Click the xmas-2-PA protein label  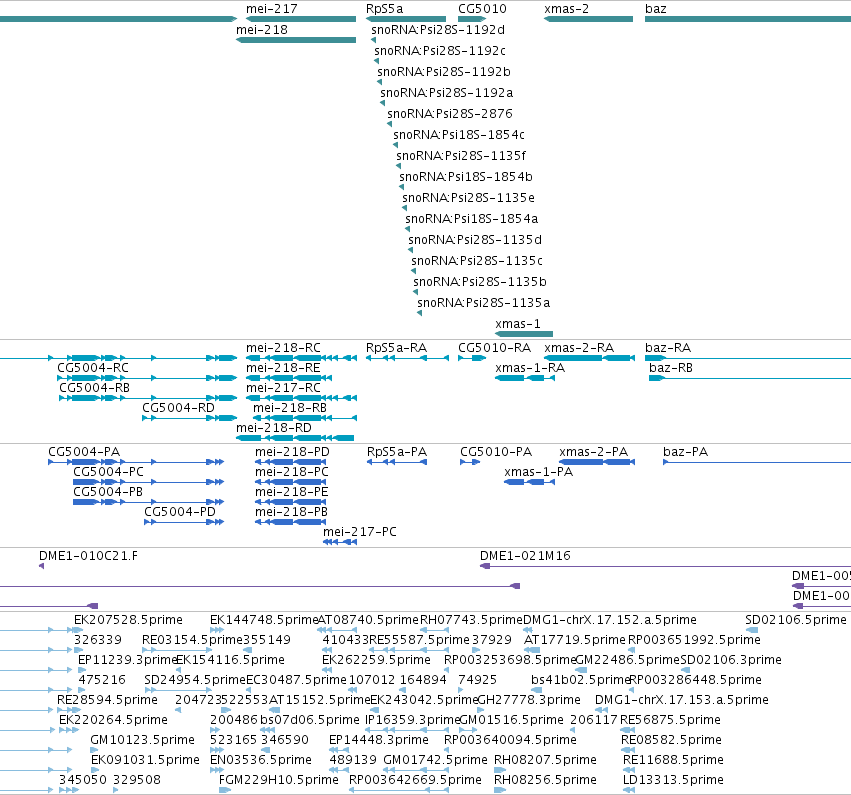tap(593, 452)
